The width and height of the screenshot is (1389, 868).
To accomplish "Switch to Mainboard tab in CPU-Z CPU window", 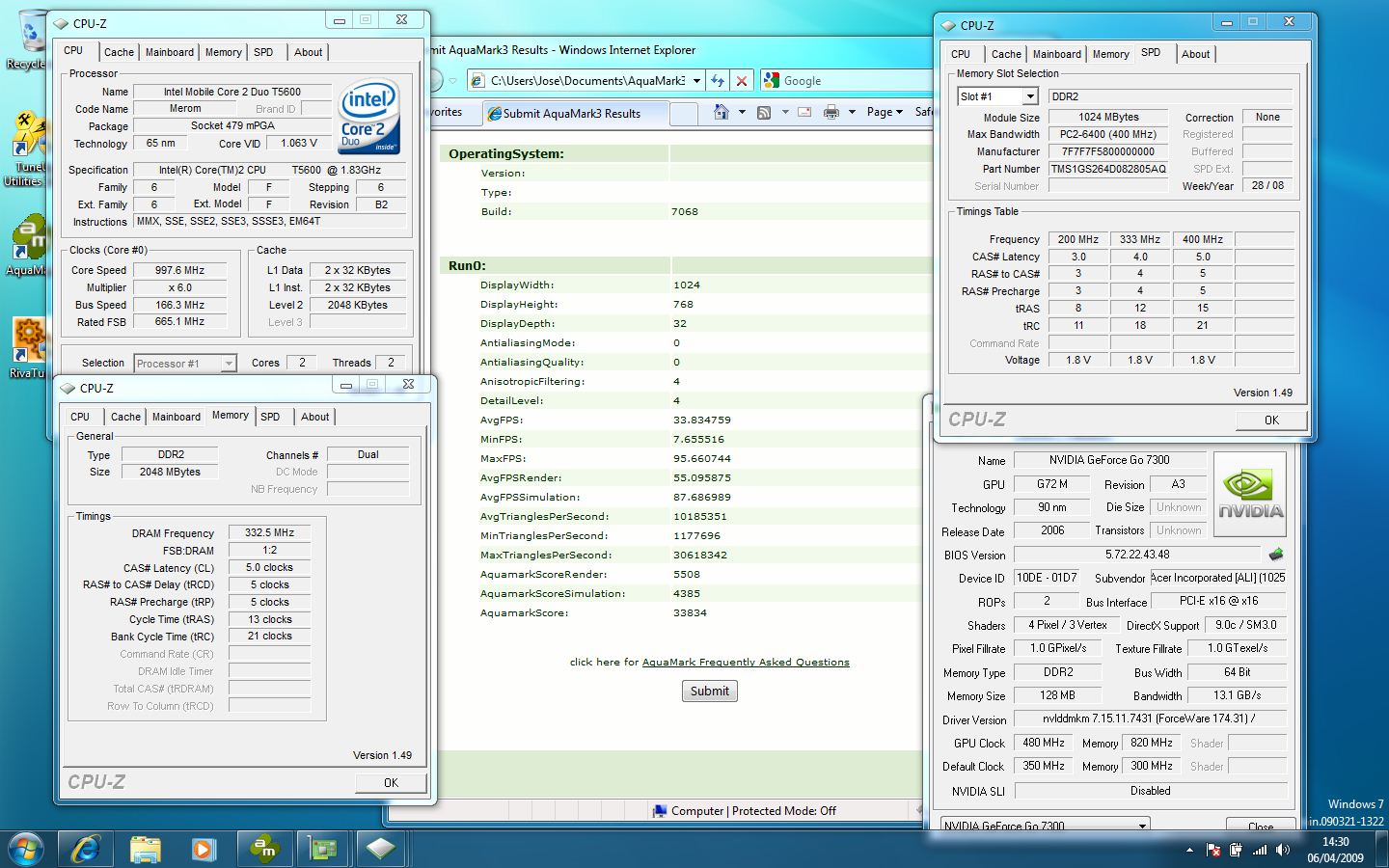I will tap(170, 53).
